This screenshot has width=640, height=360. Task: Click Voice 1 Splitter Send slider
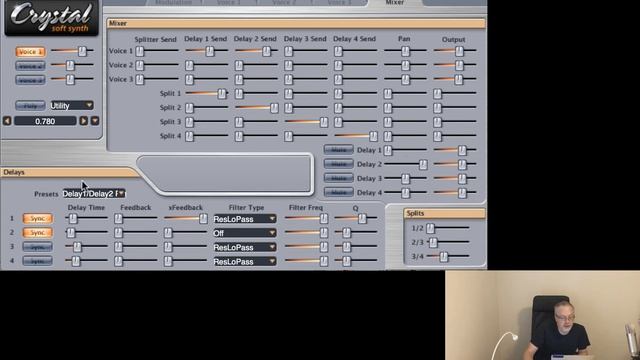(157, 51)
